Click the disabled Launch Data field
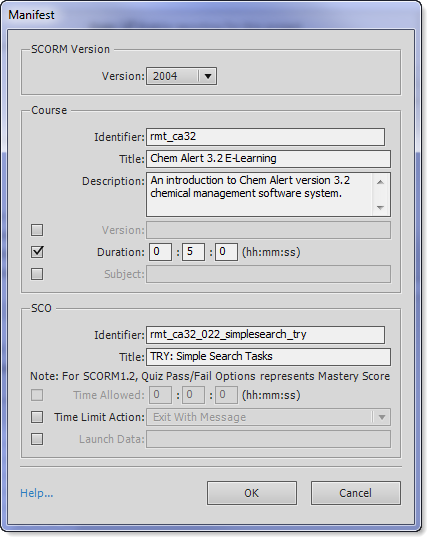 [x=268, y=439]
